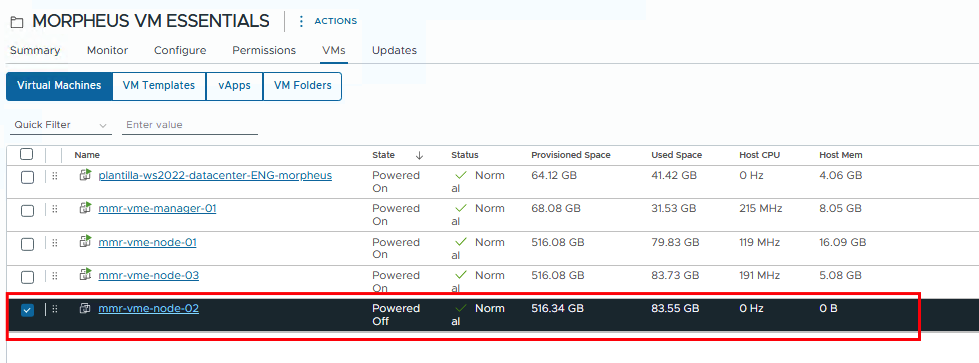
Task: Open the Updates tab
Action: tap(394, 50)
